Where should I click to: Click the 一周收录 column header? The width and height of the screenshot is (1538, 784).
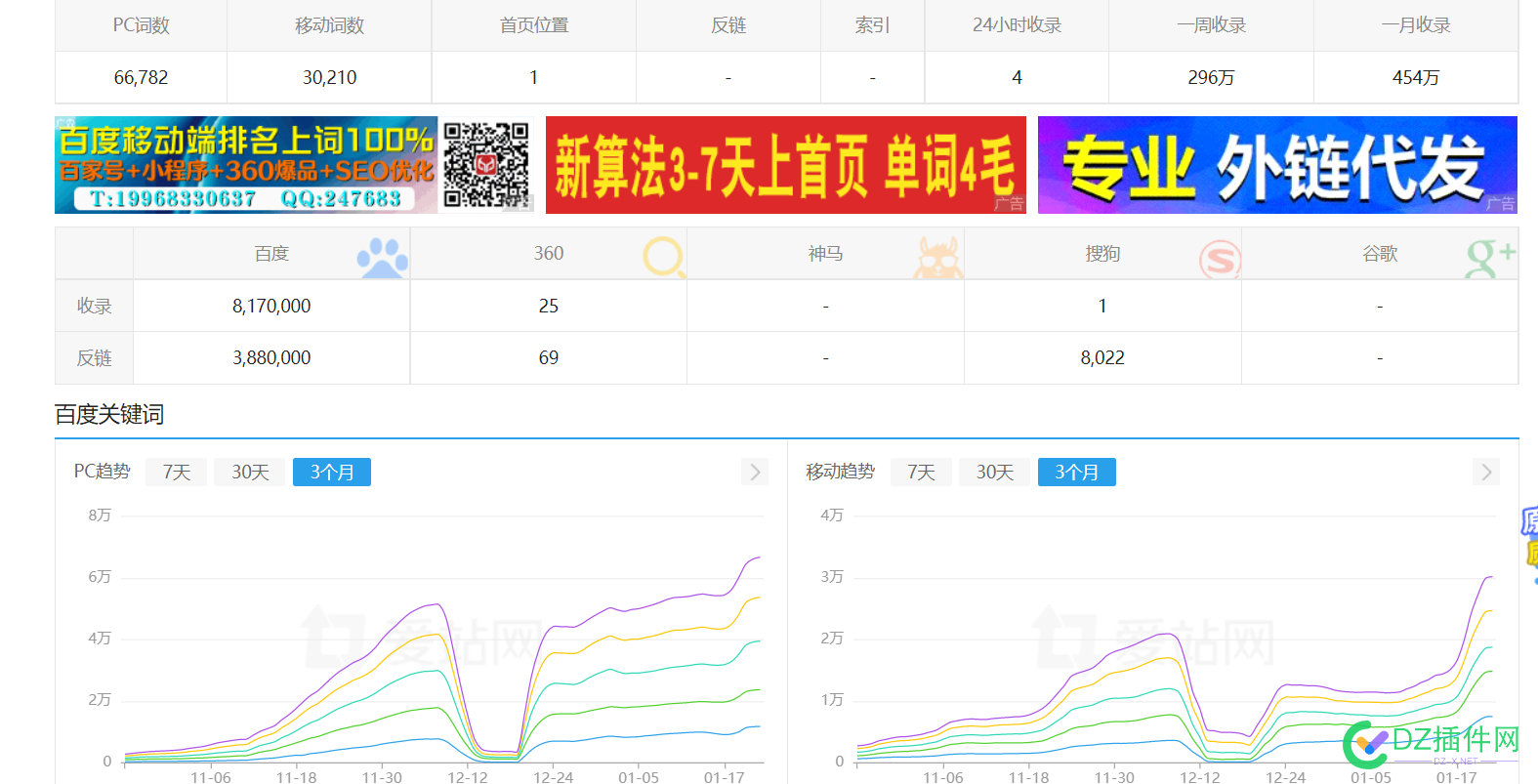[1211, 25]
